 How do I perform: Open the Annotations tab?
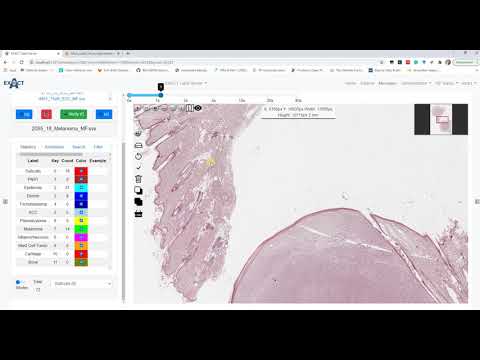point(54,147)
